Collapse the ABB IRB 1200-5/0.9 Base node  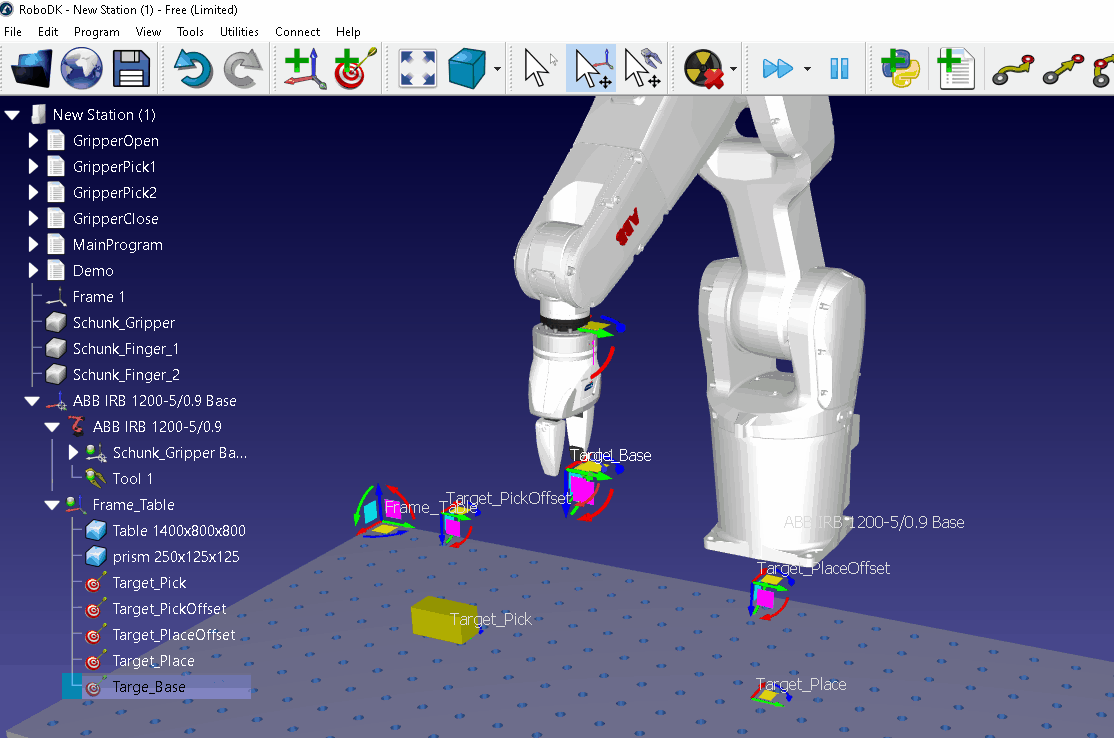32,401
